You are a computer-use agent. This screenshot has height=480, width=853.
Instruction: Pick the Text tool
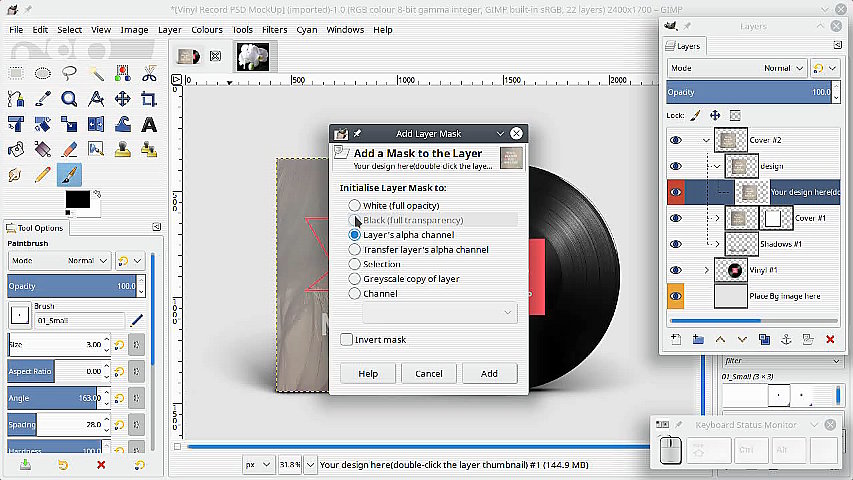tap(148, 124)
